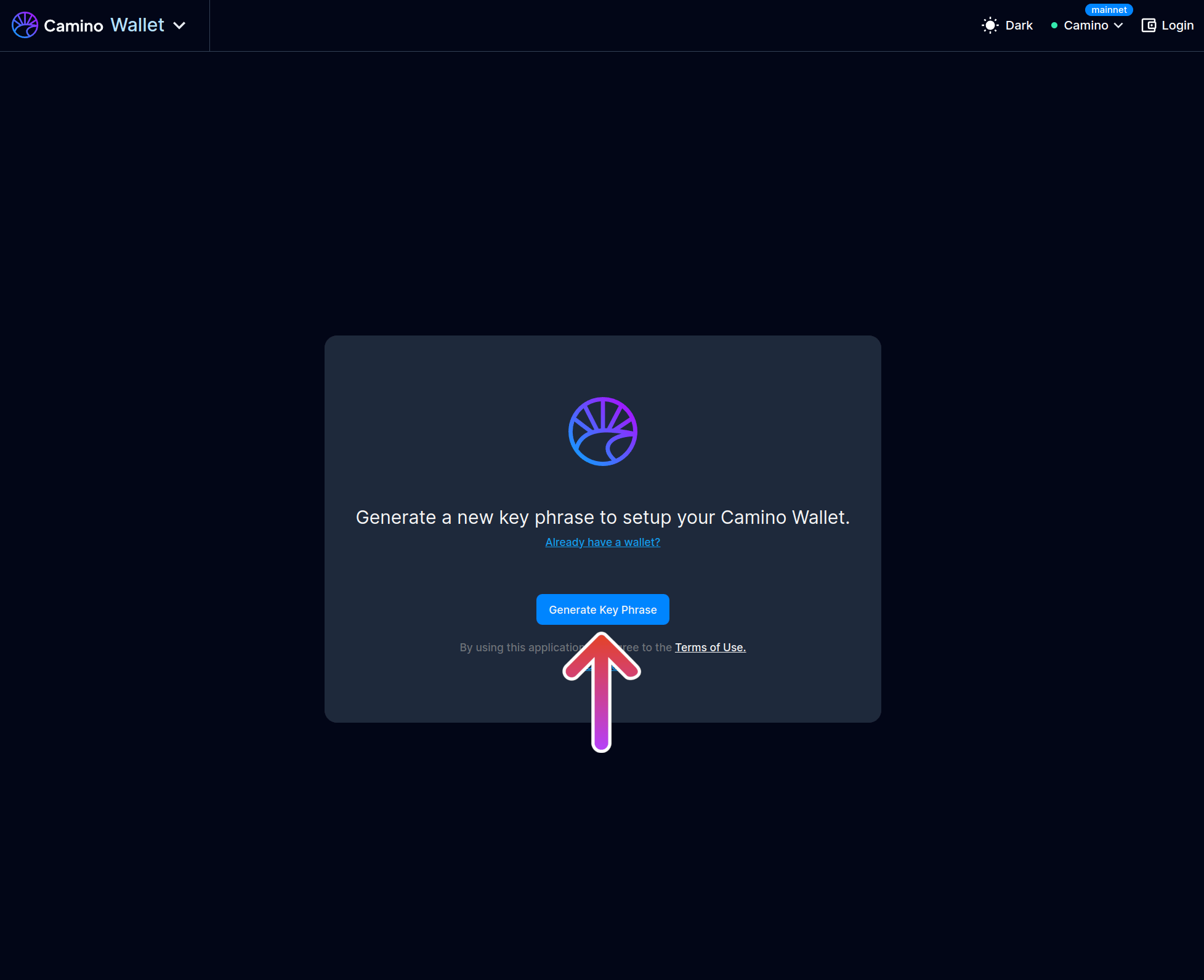Expand the chevron beside Camino network
Image resolution: width=1204 pixels, height=980 pixels.
(1118, 26)
